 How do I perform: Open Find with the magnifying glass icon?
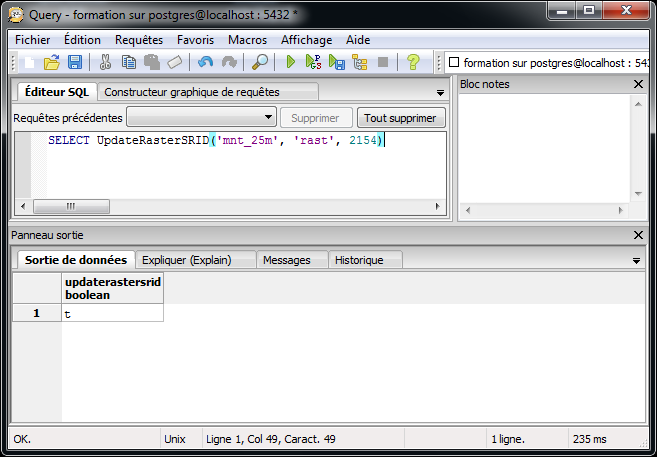(260, 63)
